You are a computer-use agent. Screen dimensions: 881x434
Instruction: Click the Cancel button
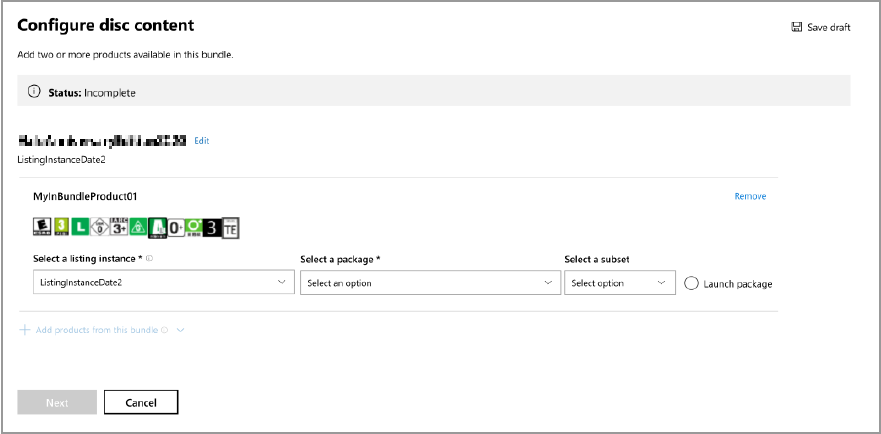[x=141, y=402]
